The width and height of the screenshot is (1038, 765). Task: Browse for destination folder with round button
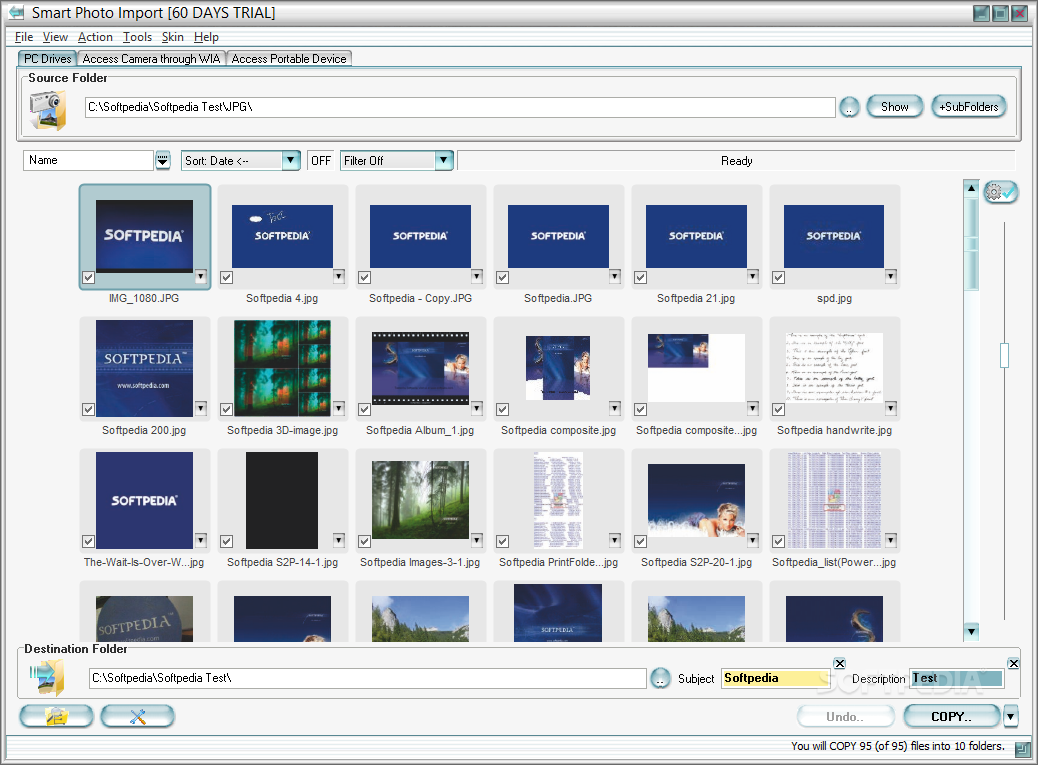[660, 678]
